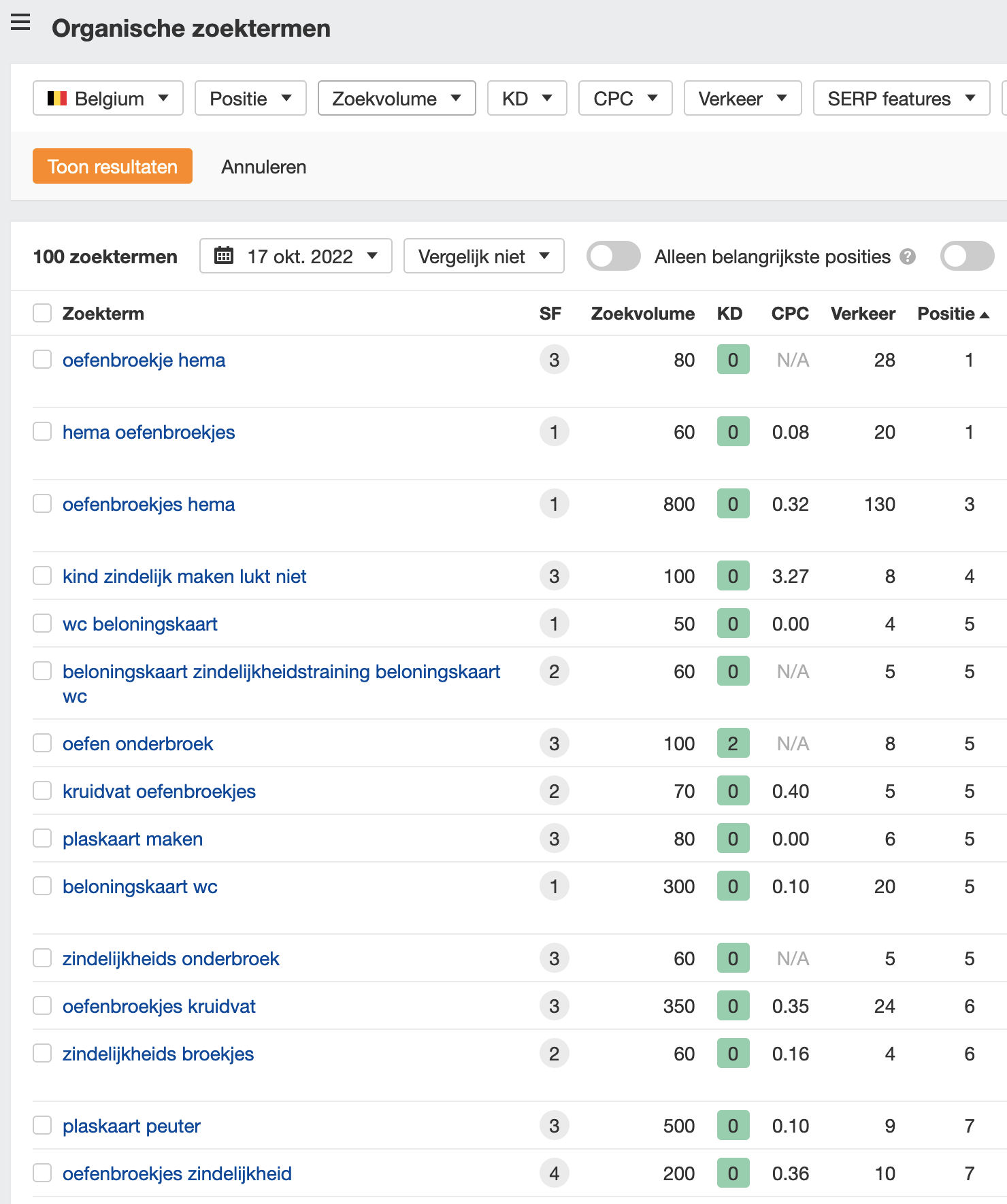
Task: Check the oefen onderbroek row checkbox
Action: coord(42,743)
